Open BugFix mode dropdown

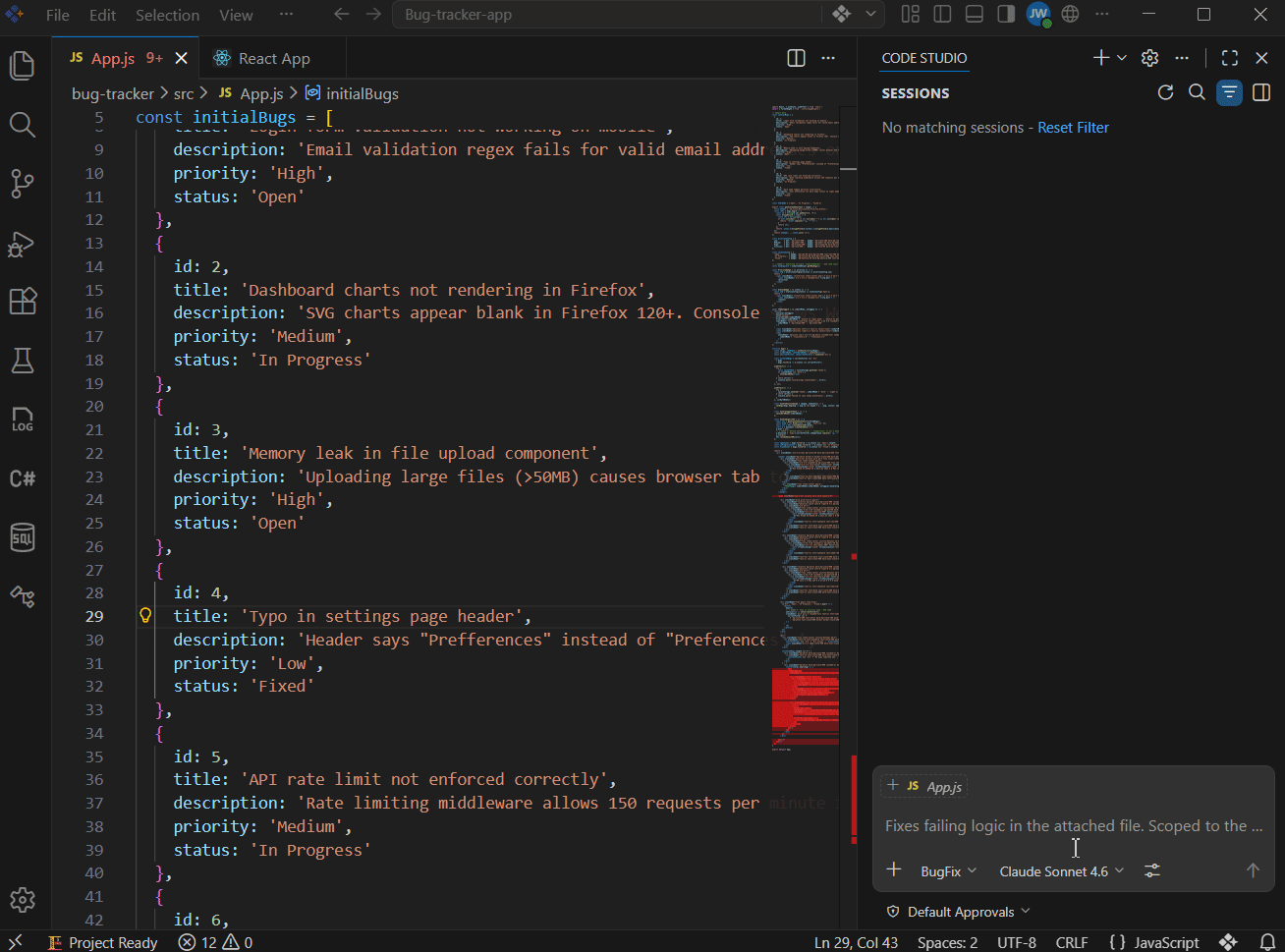click(x=948, y=871)
